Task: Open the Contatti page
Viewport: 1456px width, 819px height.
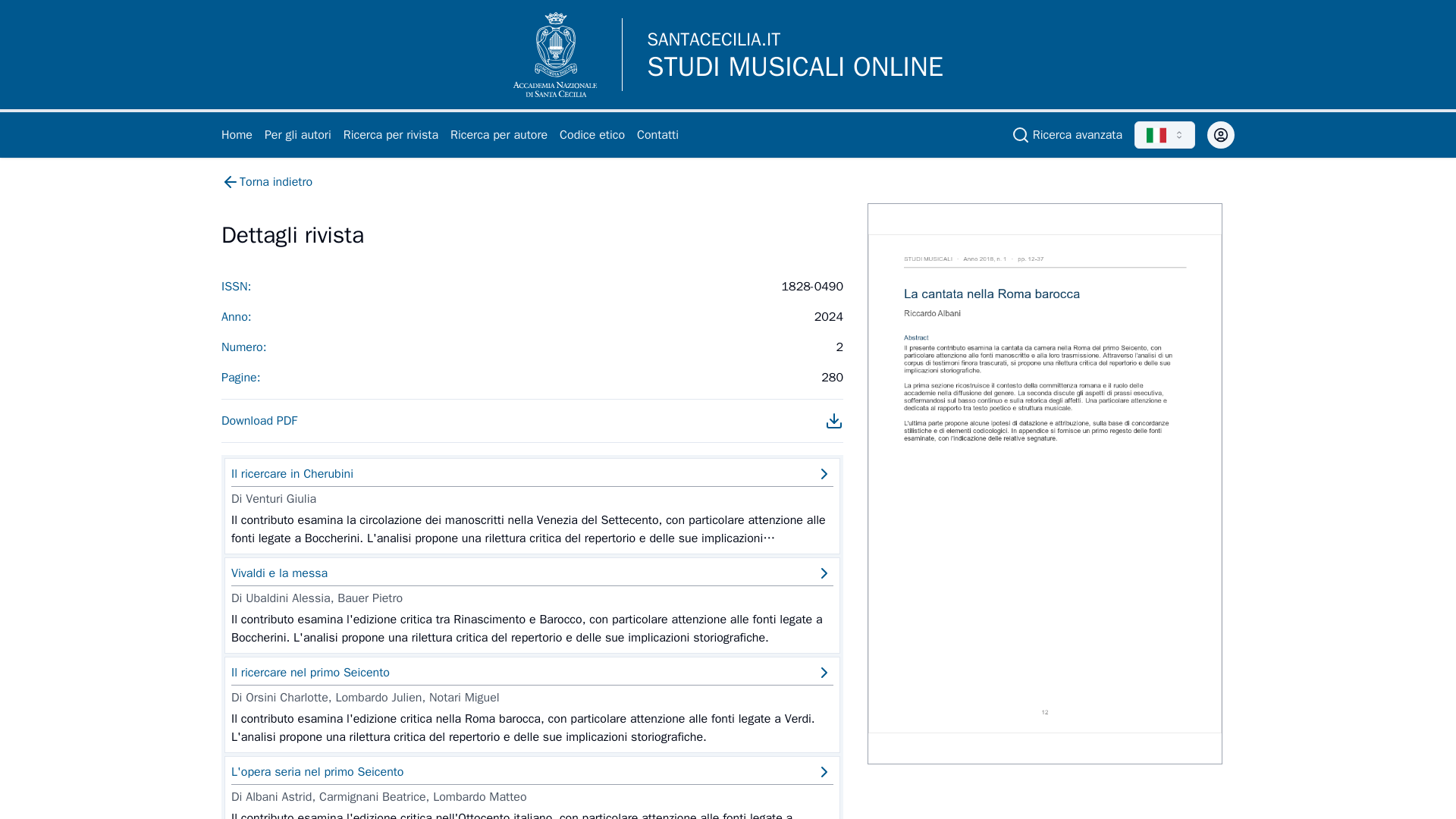Action: 657,135
